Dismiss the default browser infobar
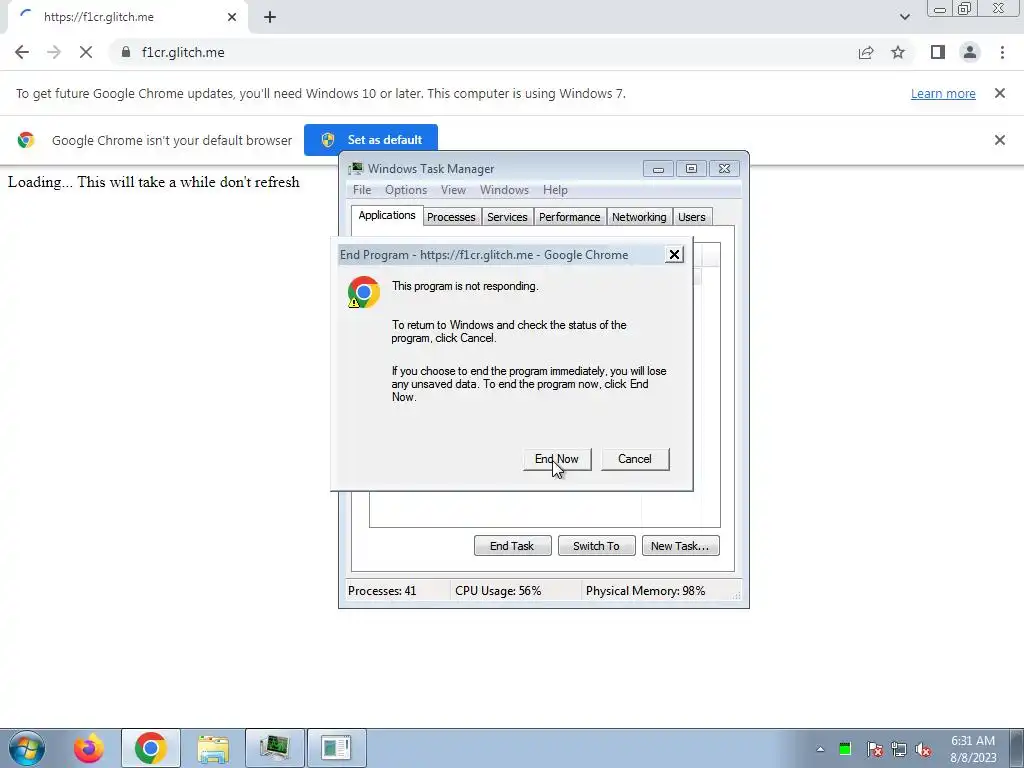1024x768 pixels. (x=999, y=140)
